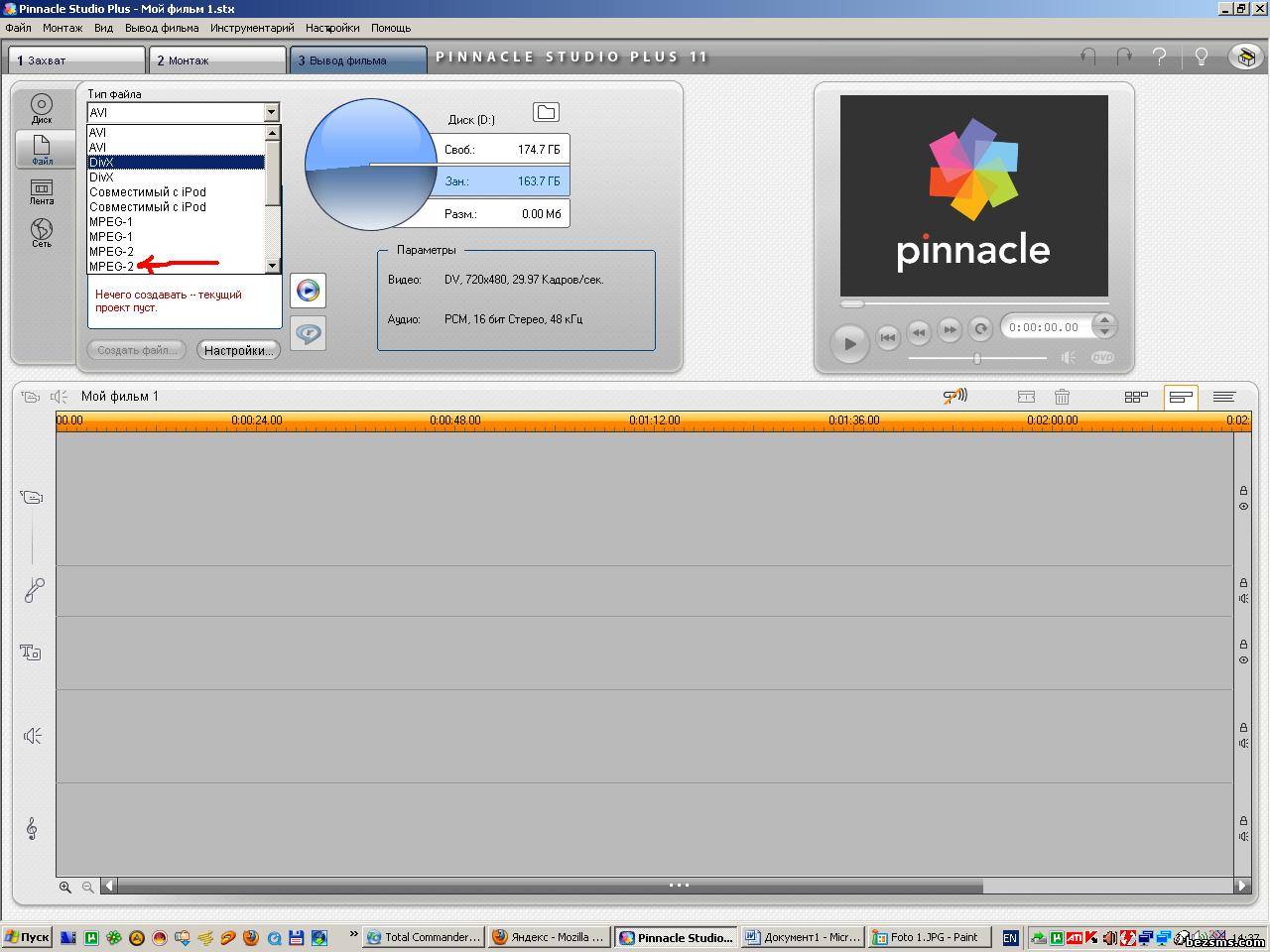Open file in Windows Media Player icon
The width and height of the screenshot is (1270, 952).
point(309,291)
